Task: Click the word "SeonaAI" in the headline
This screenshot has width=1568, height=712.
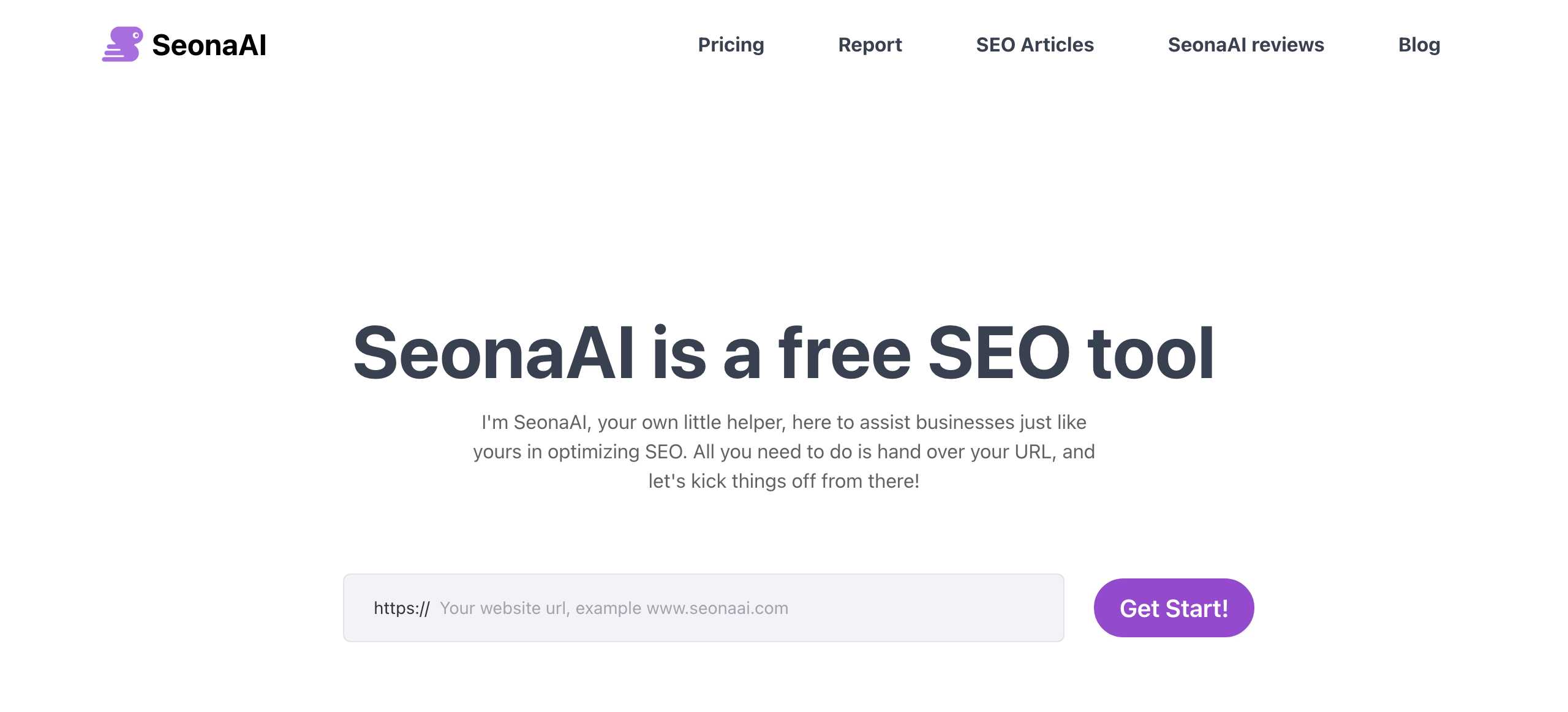Action: [x=494, y=353]
